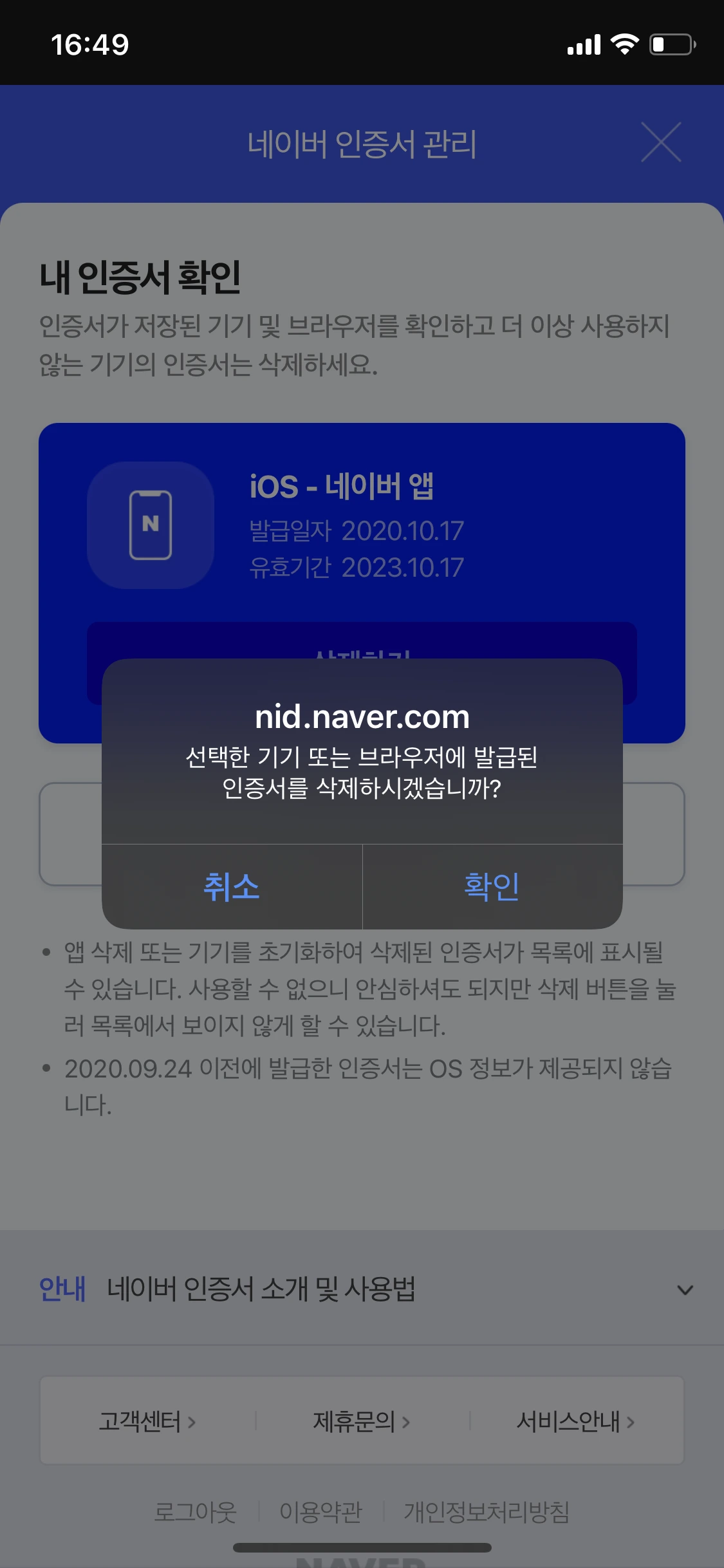Tap the cellular signal bars icon

pyautogui.click(x=584, y=44)
